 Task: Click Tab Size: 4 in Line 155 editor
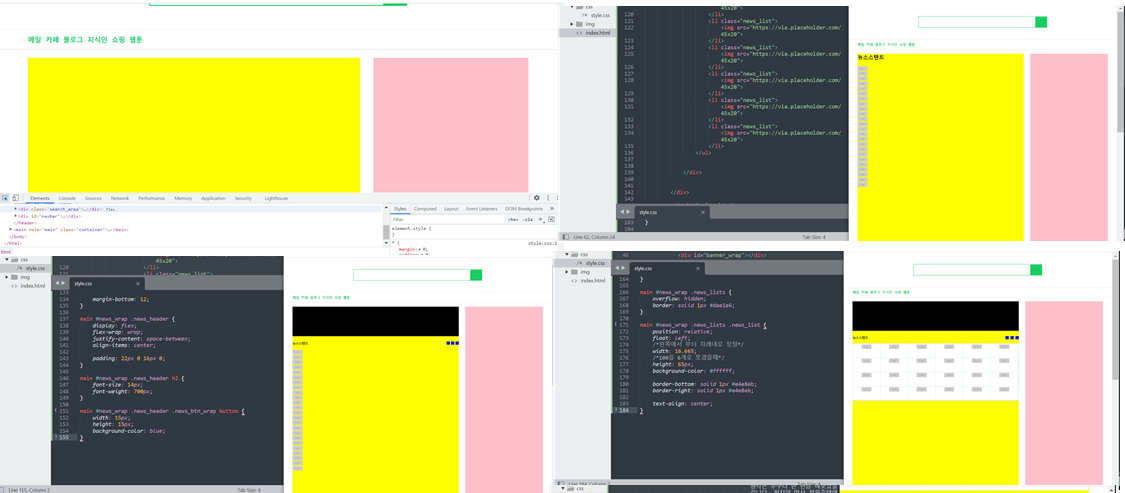[x=249, y=489]
